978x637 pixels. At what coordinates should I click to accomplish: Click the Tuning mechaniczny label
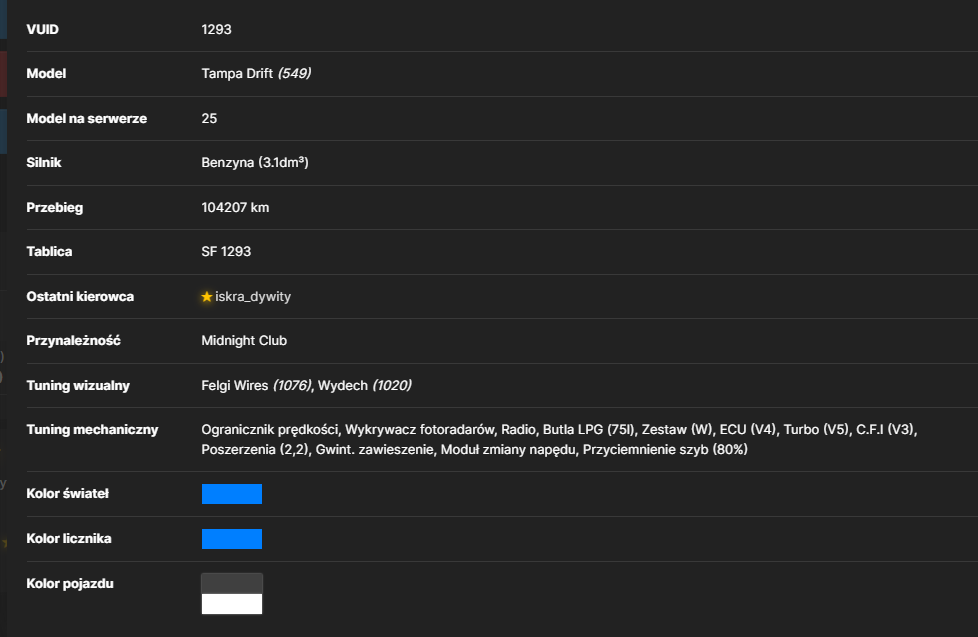point(92,429)
